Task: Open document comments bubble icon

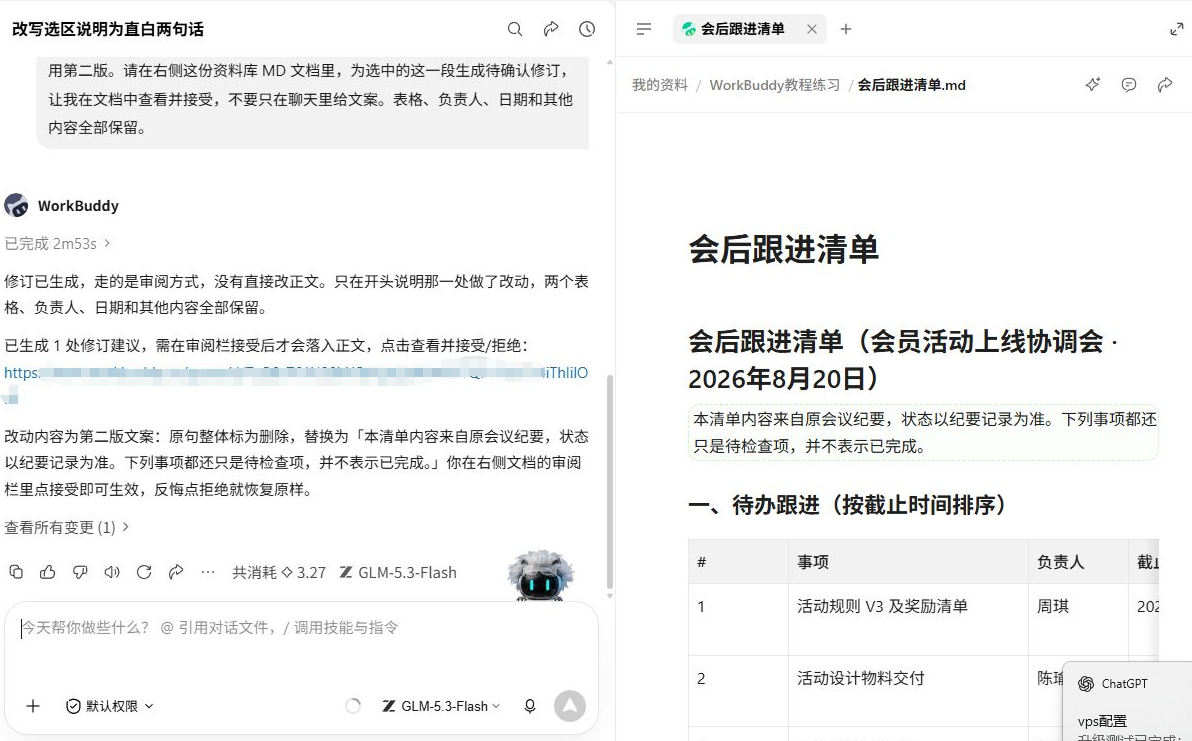Action: (1129, 84)
